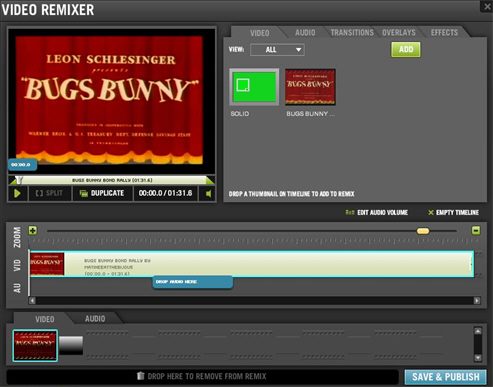Click the green Add button
Viewport: 493px width, 387px height.
(x=406, y=49)
